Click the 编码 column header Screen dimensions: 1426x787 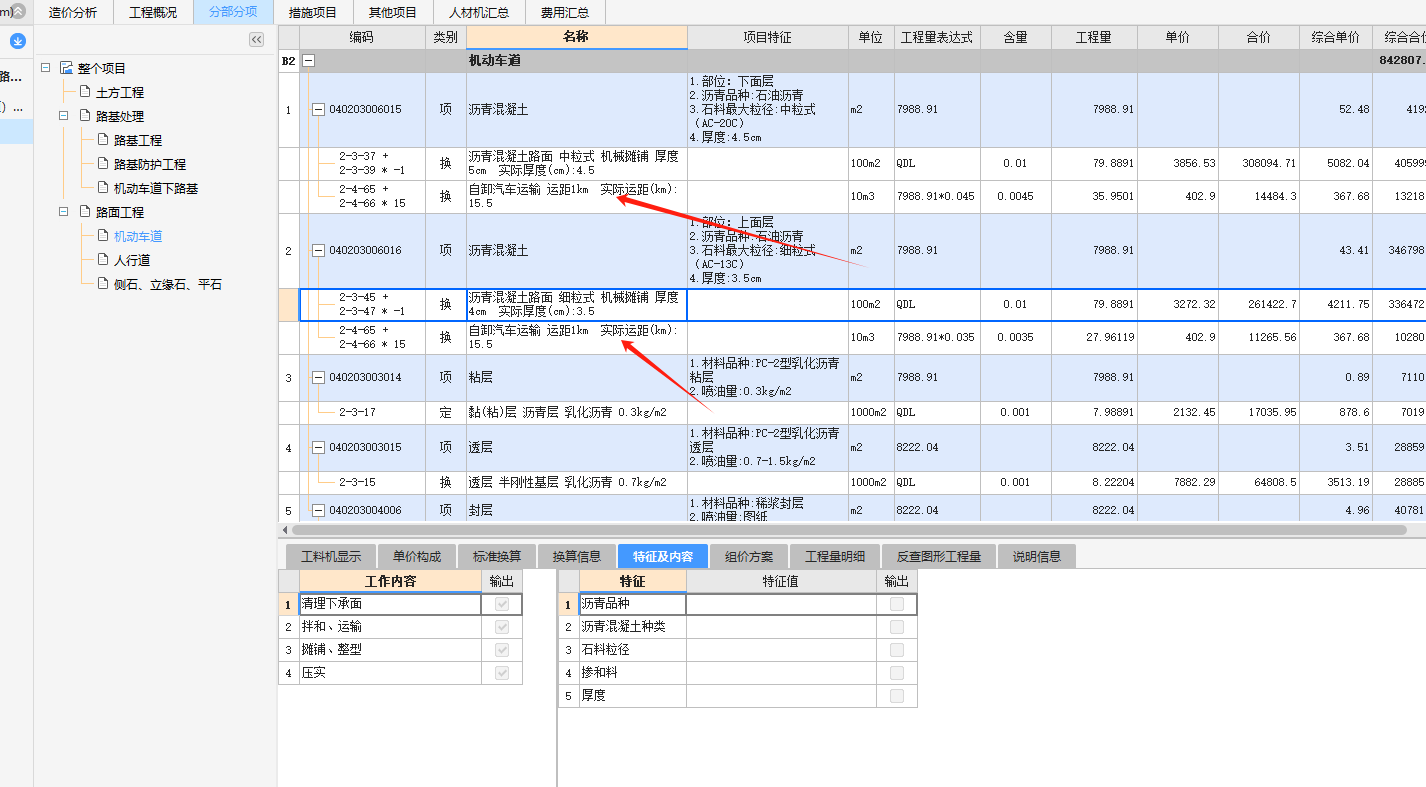pos(362,37)
